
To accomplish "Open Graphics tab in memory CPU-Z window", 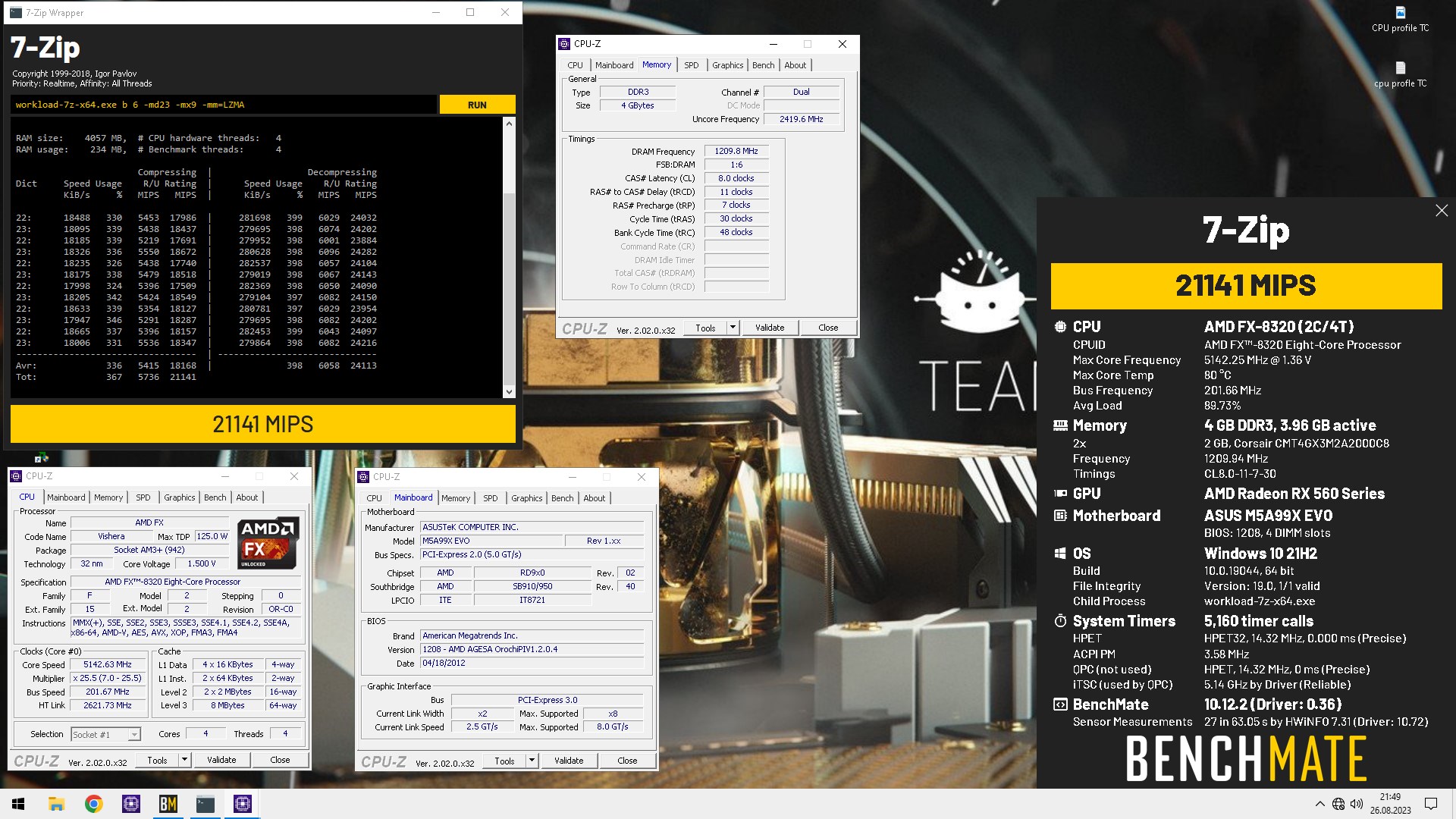I will [x=727, y=65].
